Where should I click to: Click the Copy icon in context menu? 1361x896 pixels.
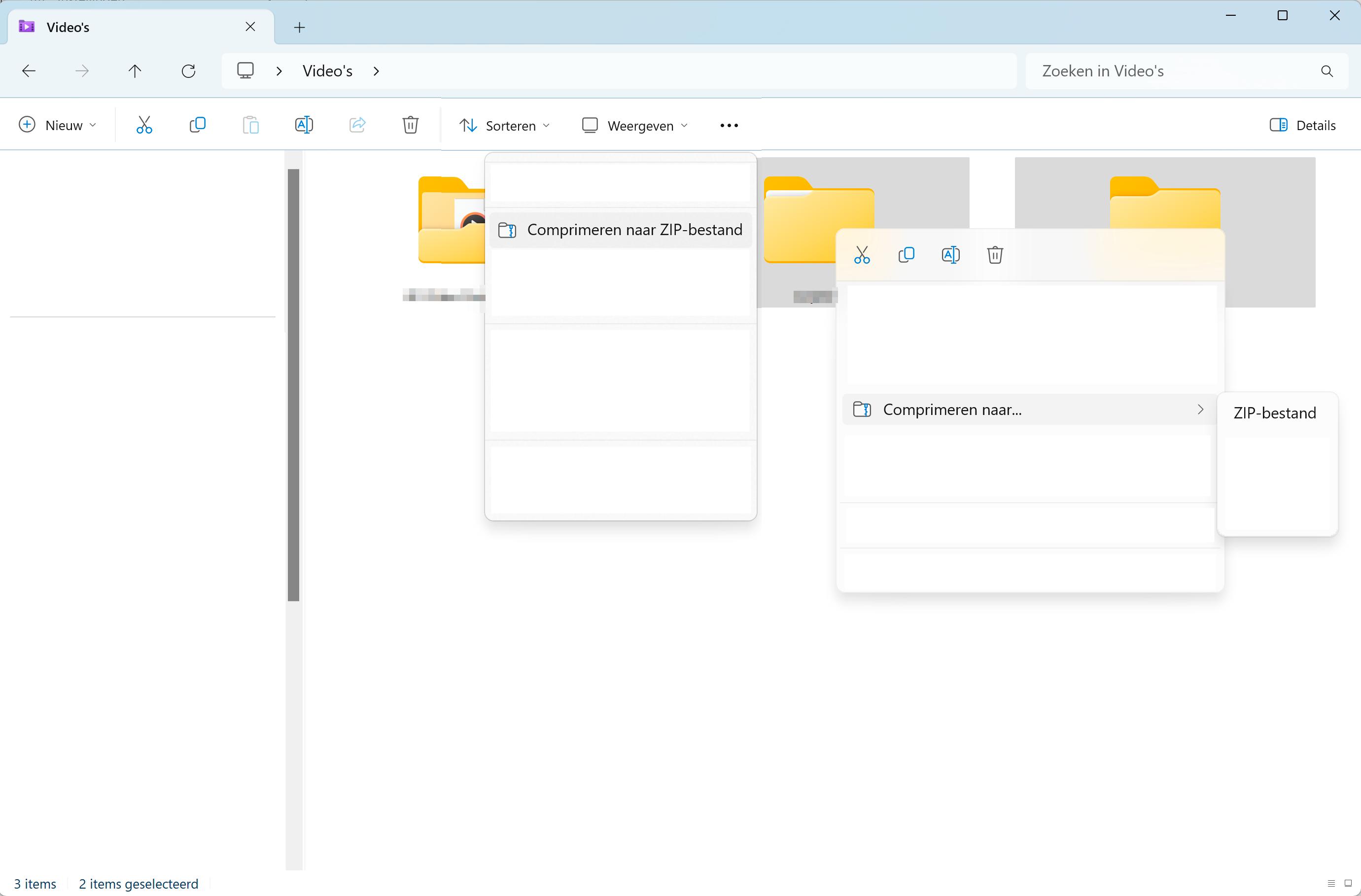click(906, 255)
